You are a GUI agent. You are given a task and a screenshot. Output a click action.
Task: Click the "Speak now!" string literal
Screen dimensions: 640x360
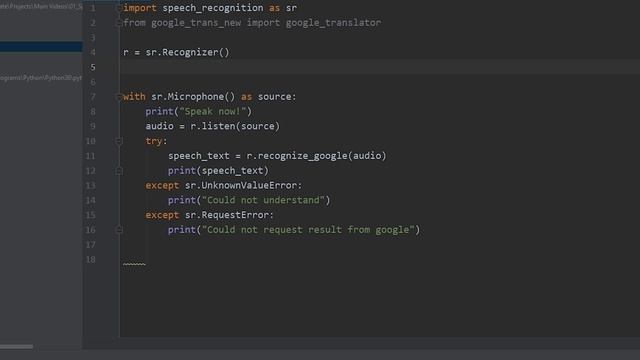click(x=213, y=111)
